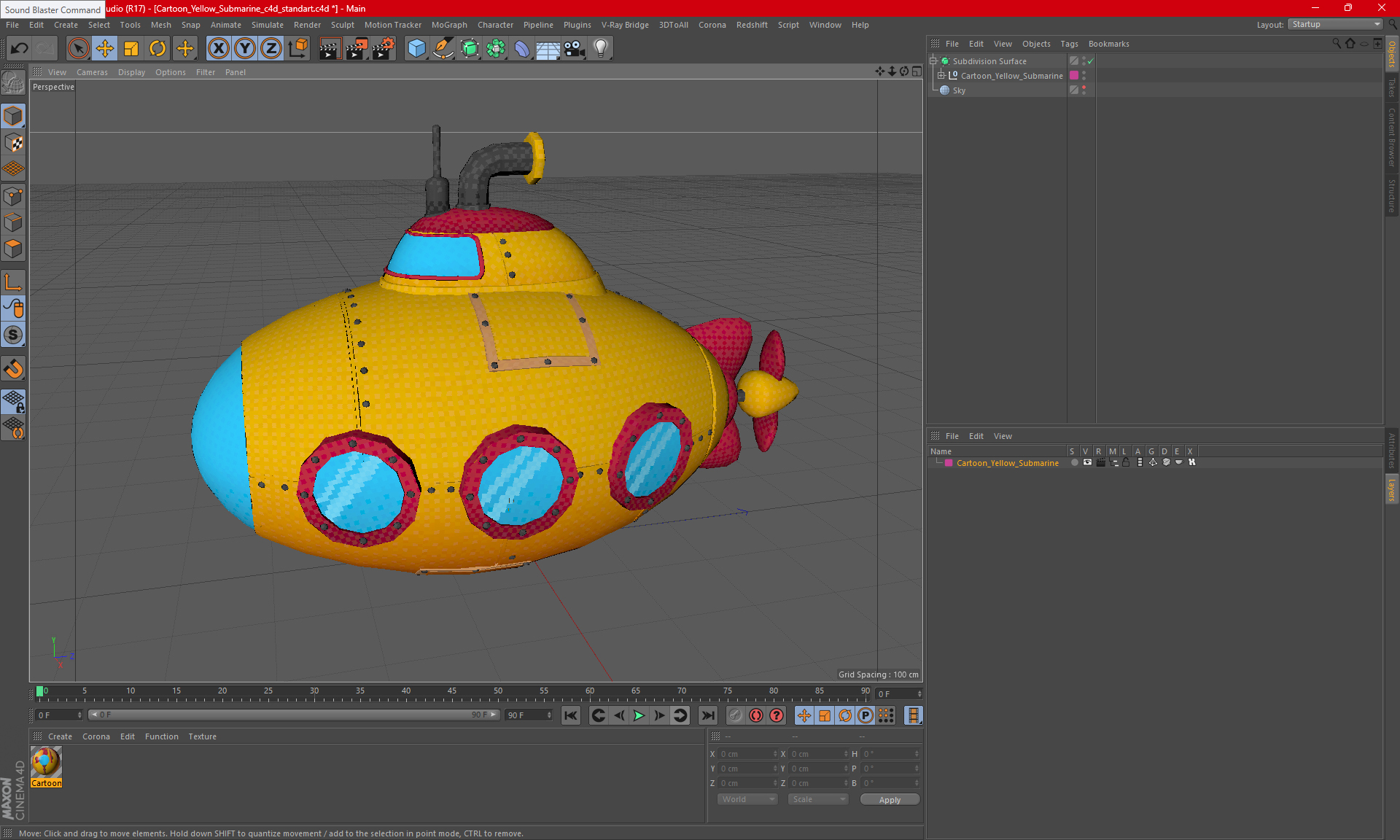Screen dimensions: 1400x840
Task: Open the material Texture menu
Action: tap(202, 736)
